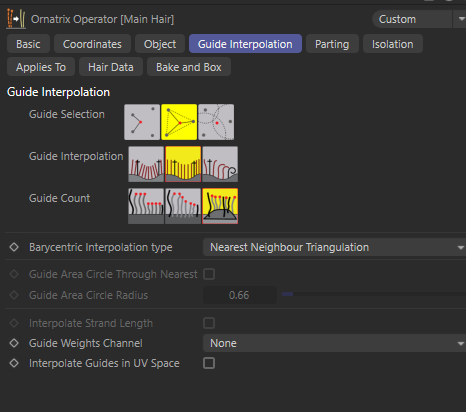
Task: Click the Ornatrix Operator [Main Hair] title
Action: click(102, 19)
